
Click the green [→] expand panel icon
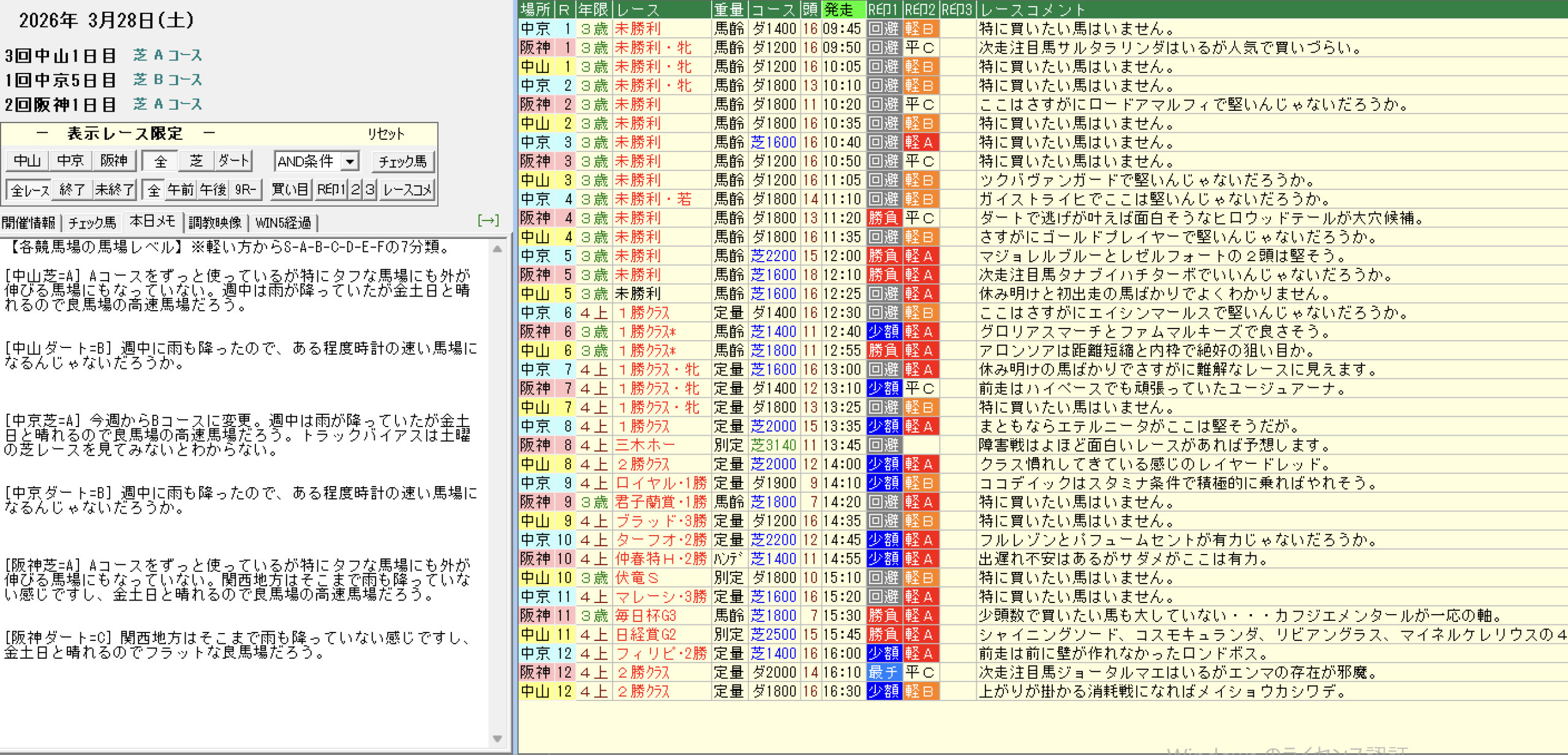[488, 221]
